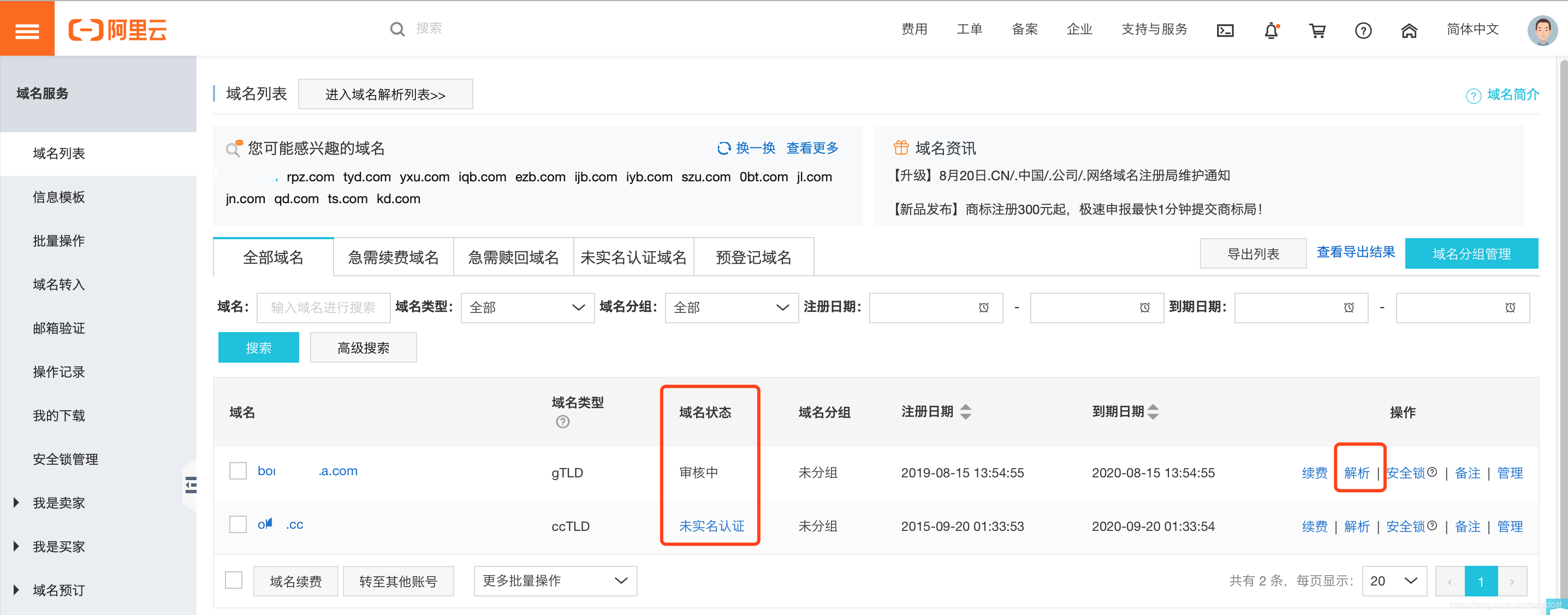
Task: Check the first domain row checkbox
Action: click(238, 471)
